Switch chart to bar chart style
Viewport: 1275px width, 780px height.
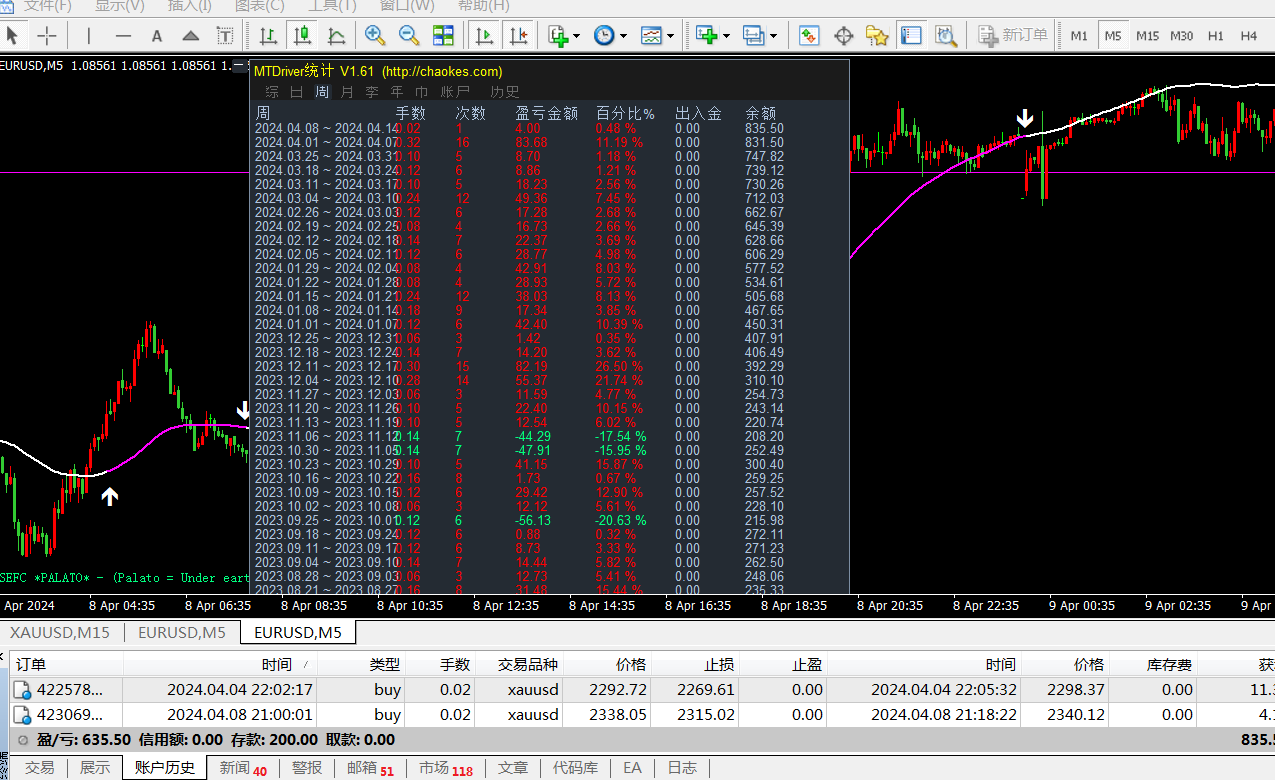pos(268,36)
